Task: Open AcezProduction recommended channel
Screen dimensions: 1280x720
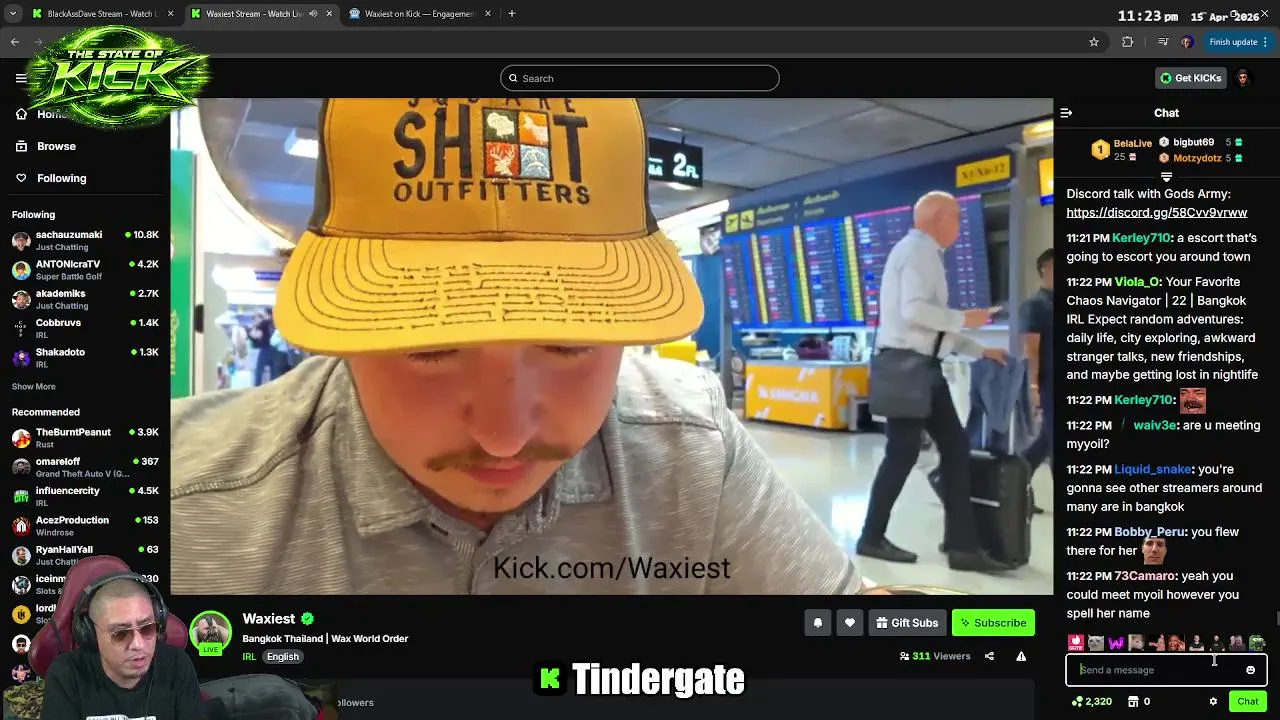Action: 85,525
